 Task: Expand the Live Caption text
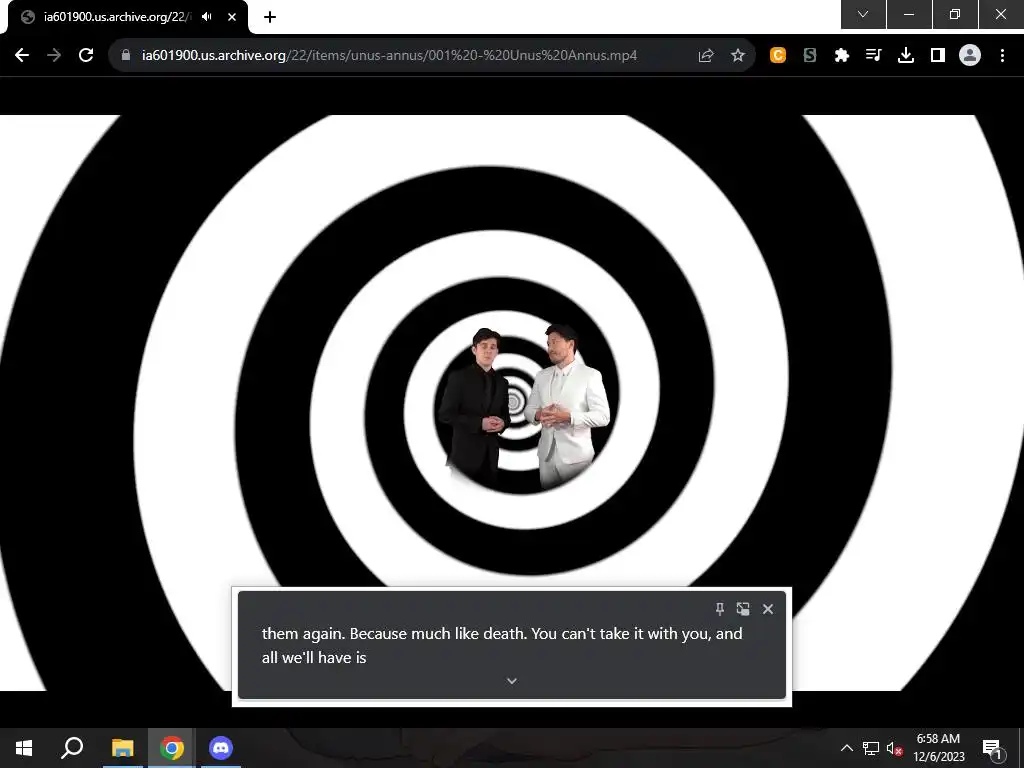click(512, 681)
